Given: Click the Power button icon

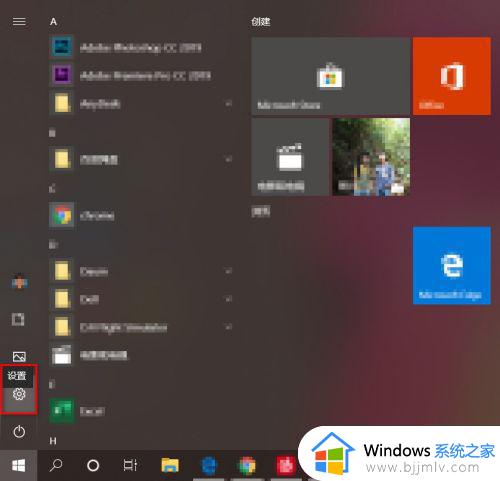Looking at the screenshot, I should 19,432.
